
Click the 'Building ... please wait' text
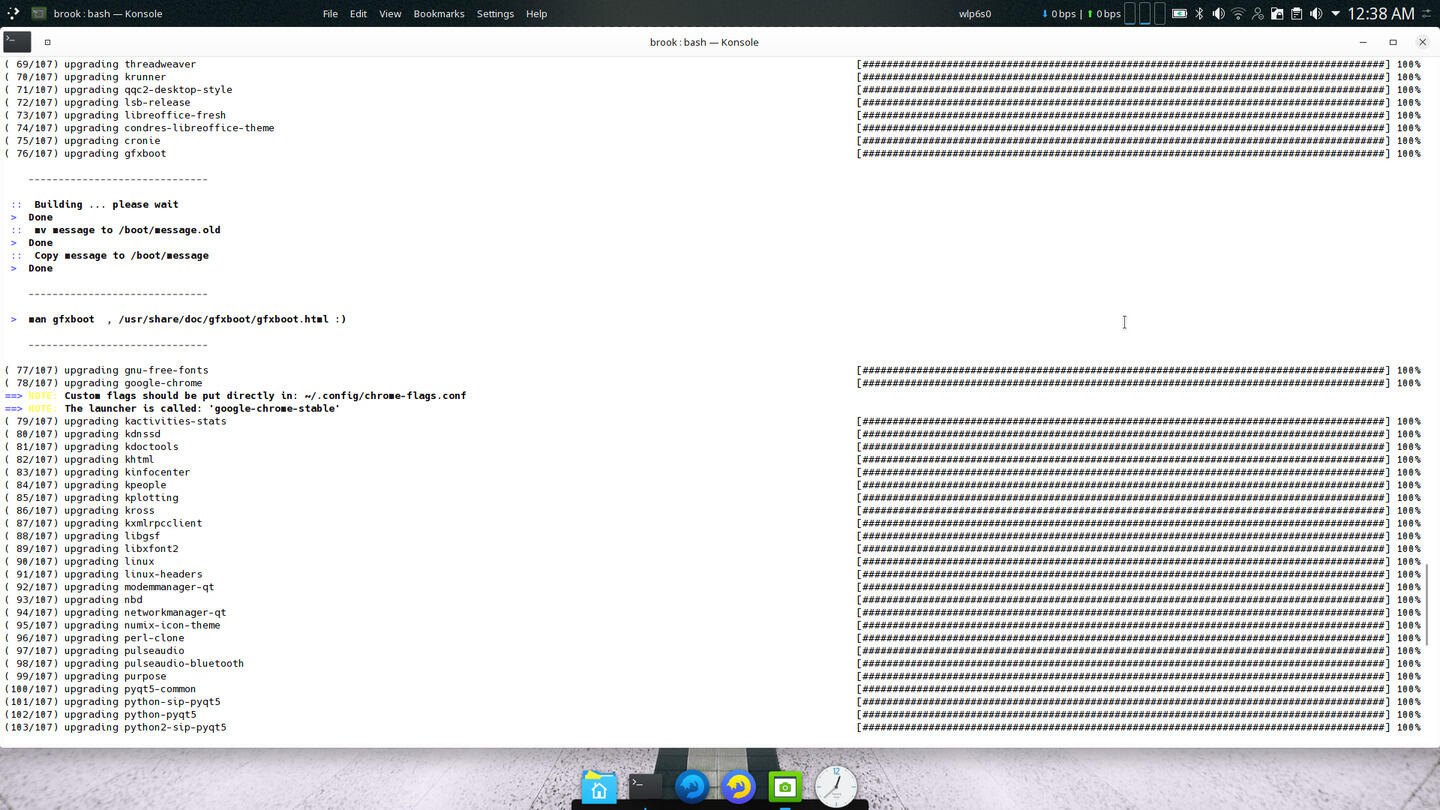(106, 204)
